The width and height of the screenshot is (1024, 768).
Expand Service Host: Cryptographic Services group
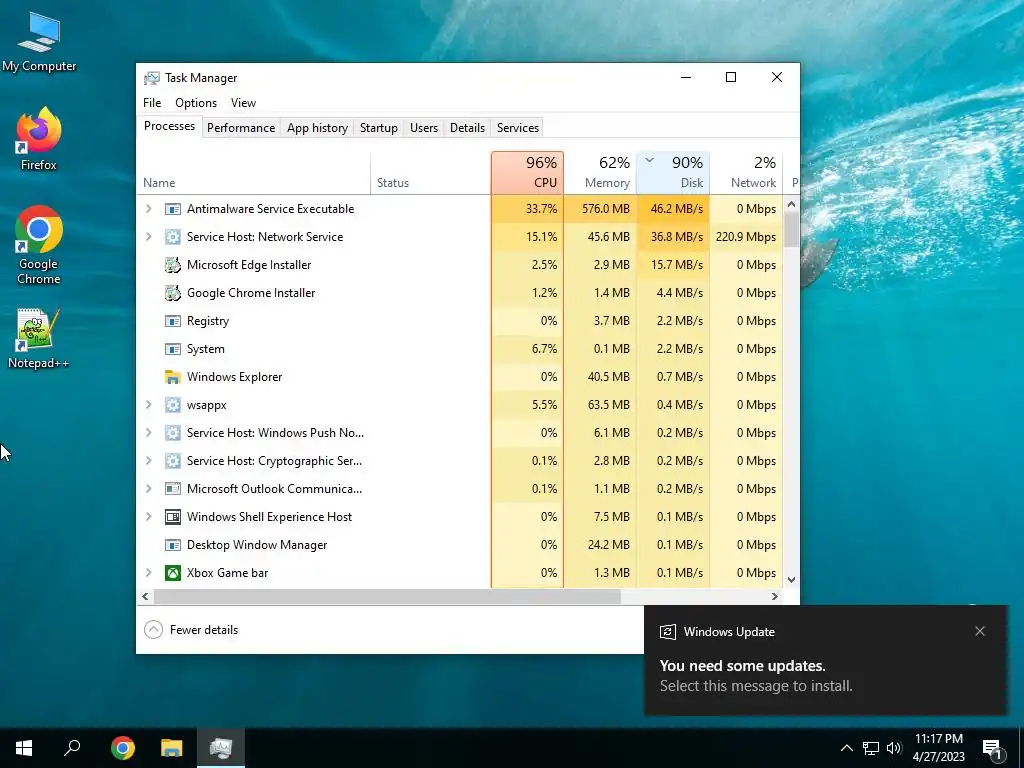148,461
